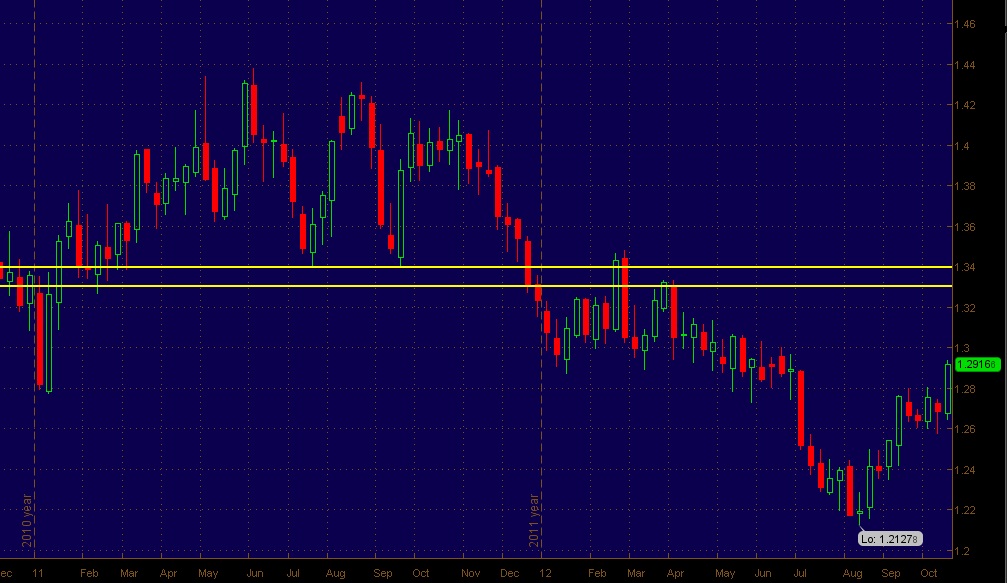
Task: Select the upper yellow horizontal line at 1.34
Action: pyautogui.click(x=476, y=267)
